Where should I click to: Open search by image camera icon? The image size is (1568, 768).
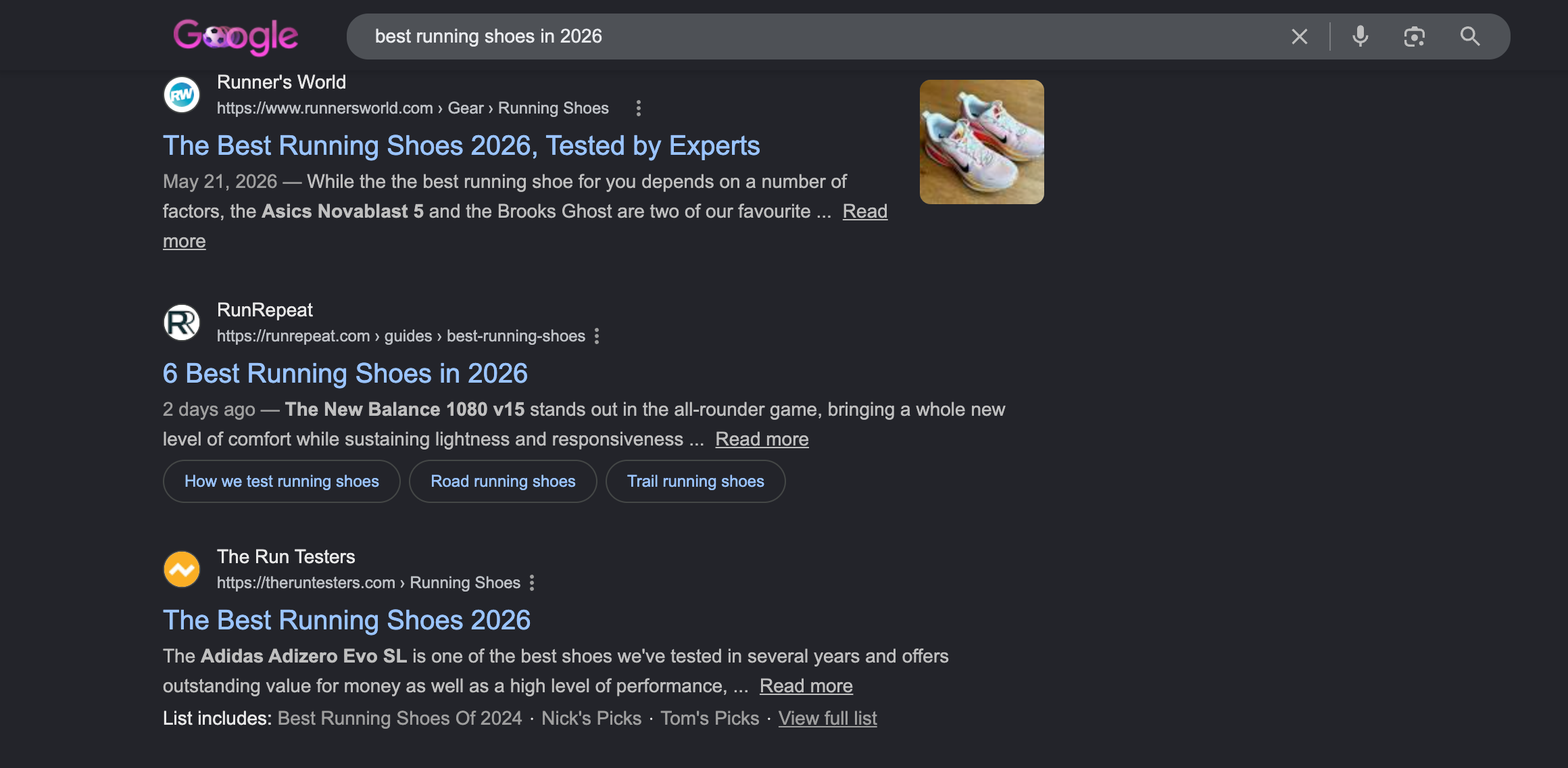point(1414,37)
